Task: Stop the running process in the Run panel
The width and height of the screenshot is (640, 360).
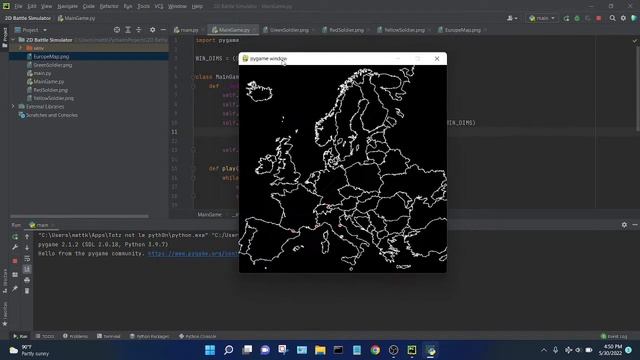Action: point(15,260)
